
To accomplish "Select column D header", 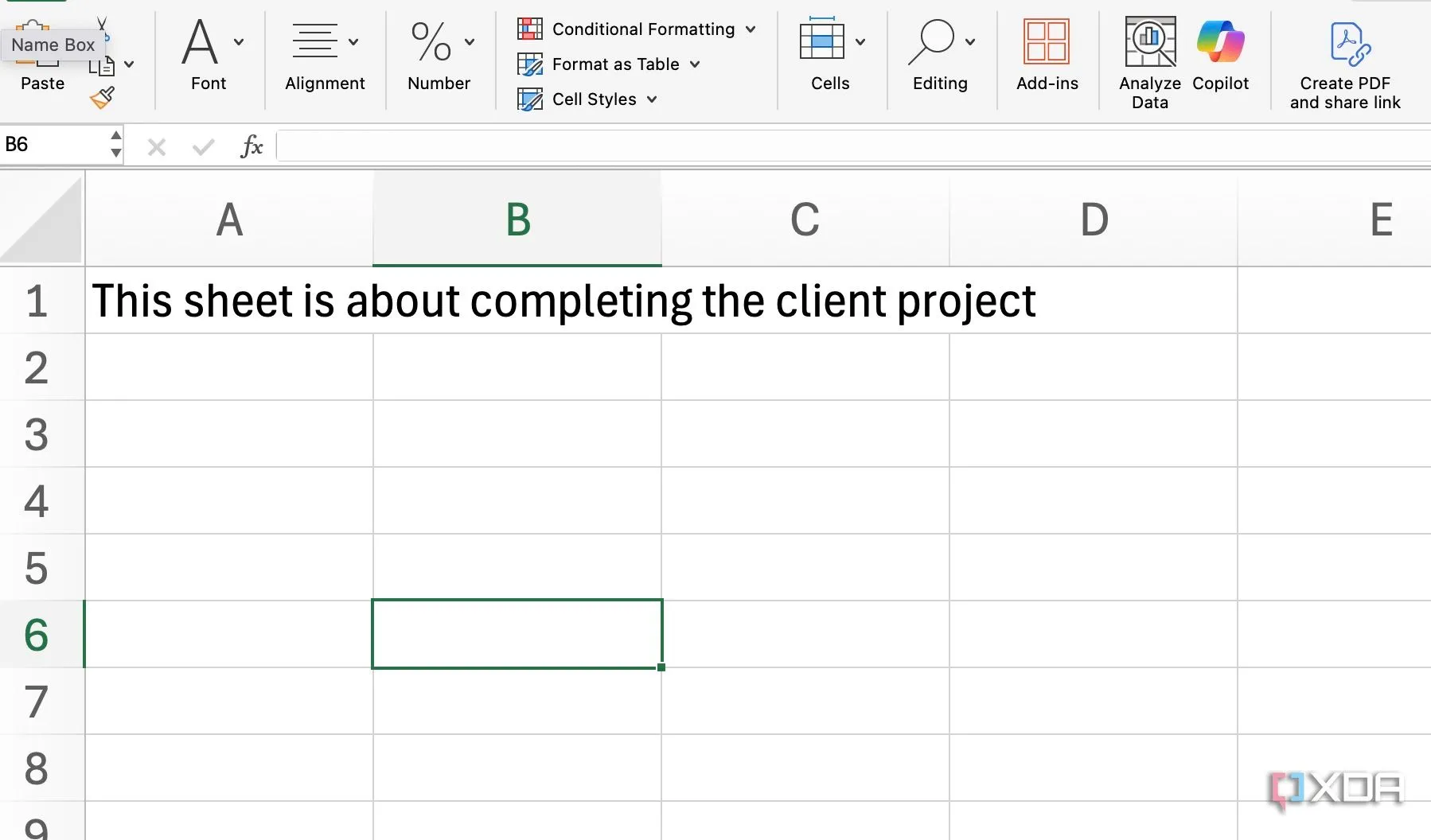I will (1094, 220).
